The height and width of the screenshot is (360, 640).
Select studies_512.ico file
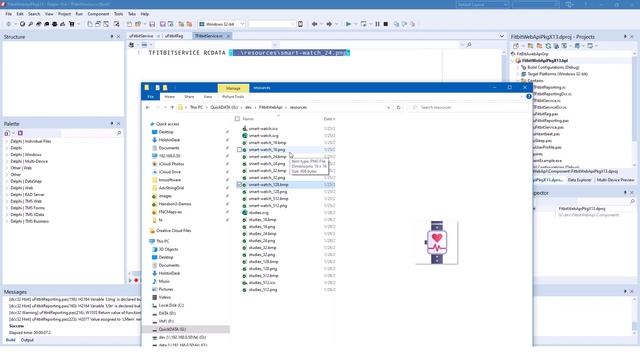pyautogui.click(x=262, y=282)
